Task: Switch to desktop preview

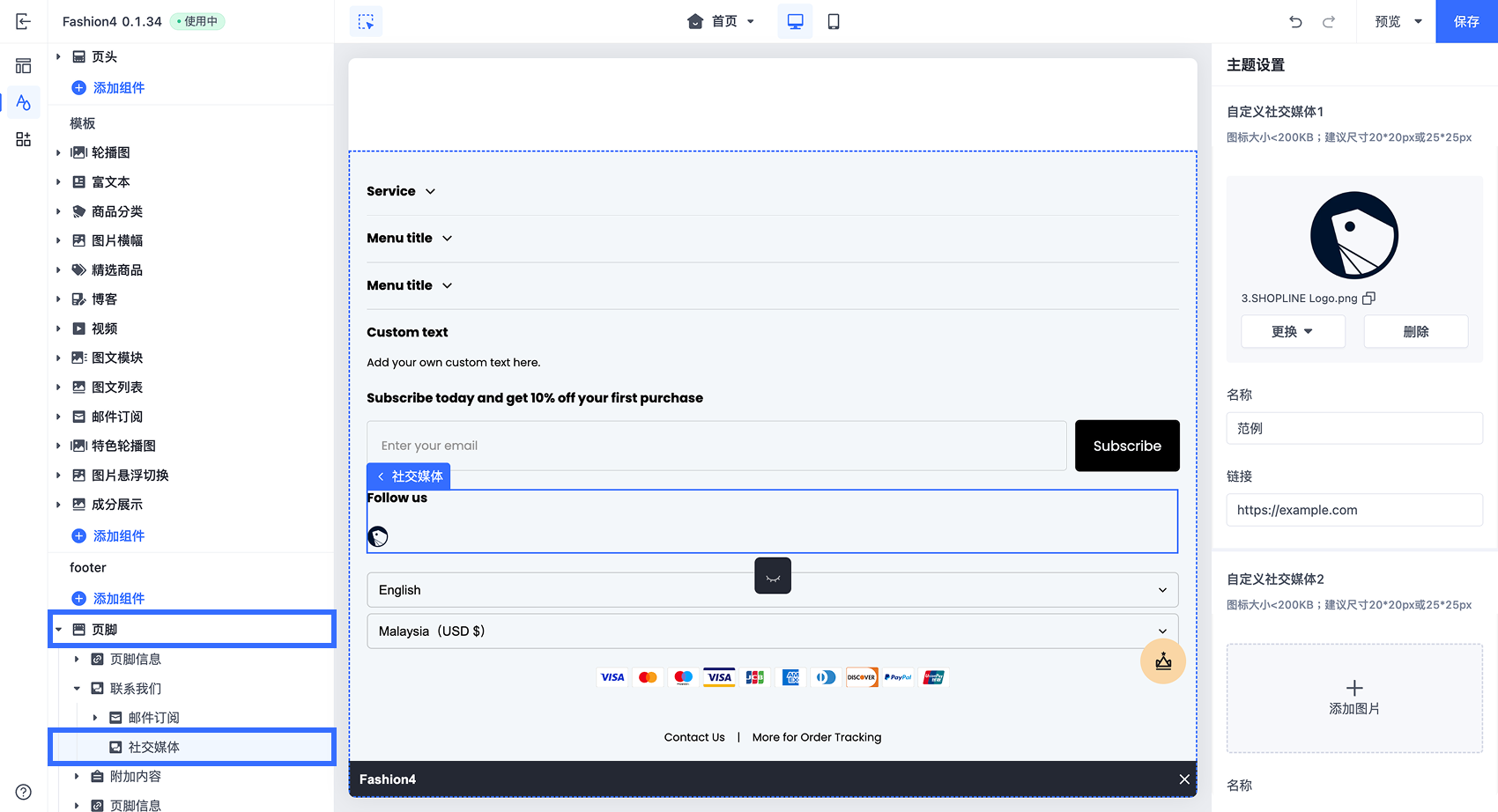Action: (x=795, y=21)
